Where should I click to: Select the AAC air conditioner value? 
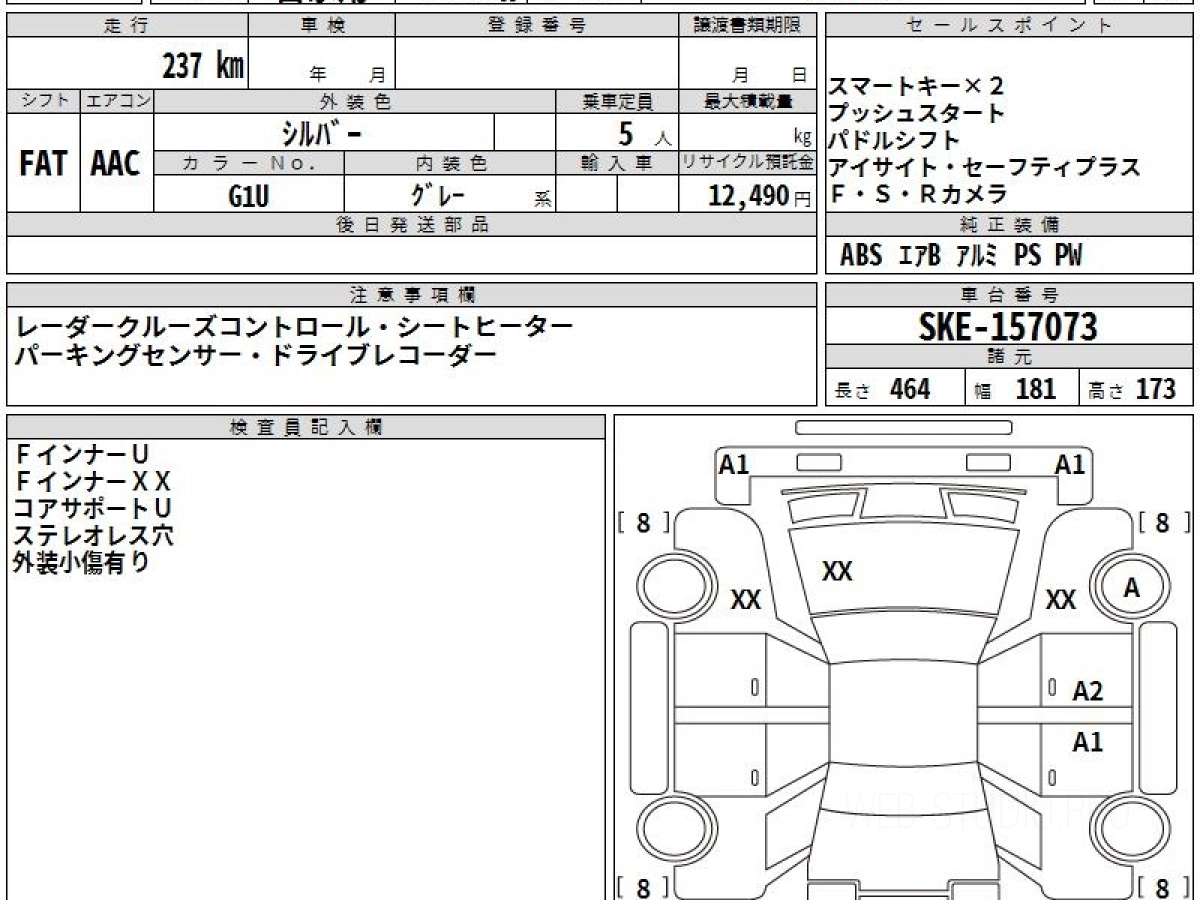(116, 164)
